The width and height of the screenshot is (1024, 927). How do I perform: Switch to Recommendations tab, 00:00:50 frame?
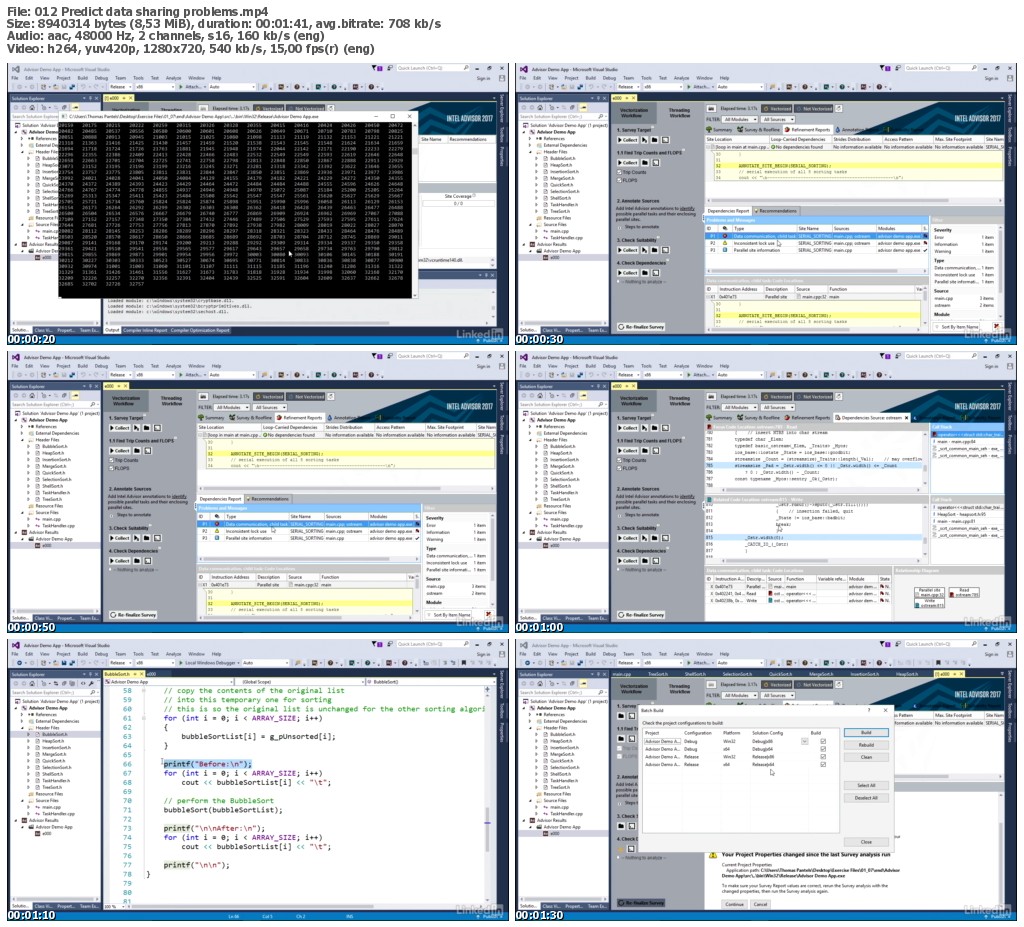(268, 499)
